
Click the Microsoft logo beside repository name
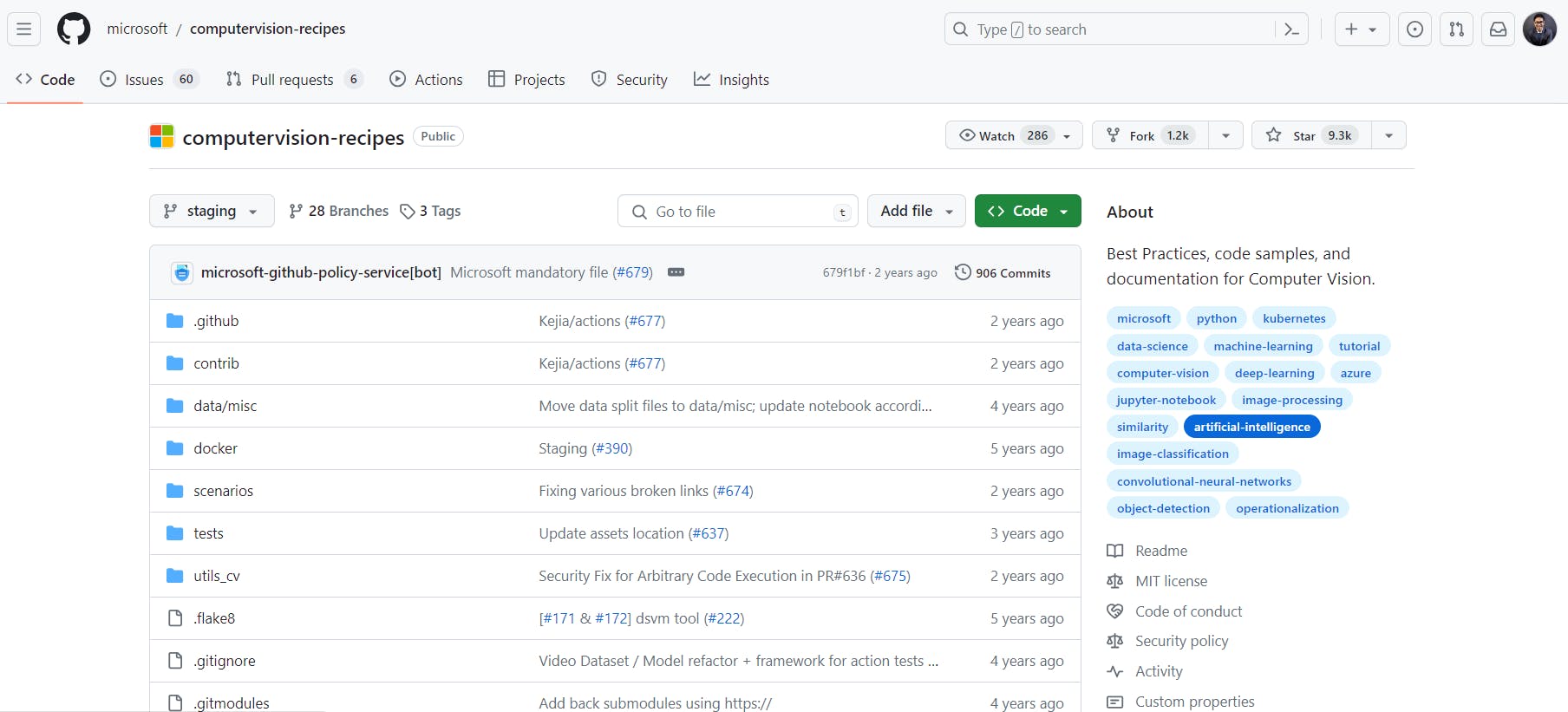coord(161,136)
